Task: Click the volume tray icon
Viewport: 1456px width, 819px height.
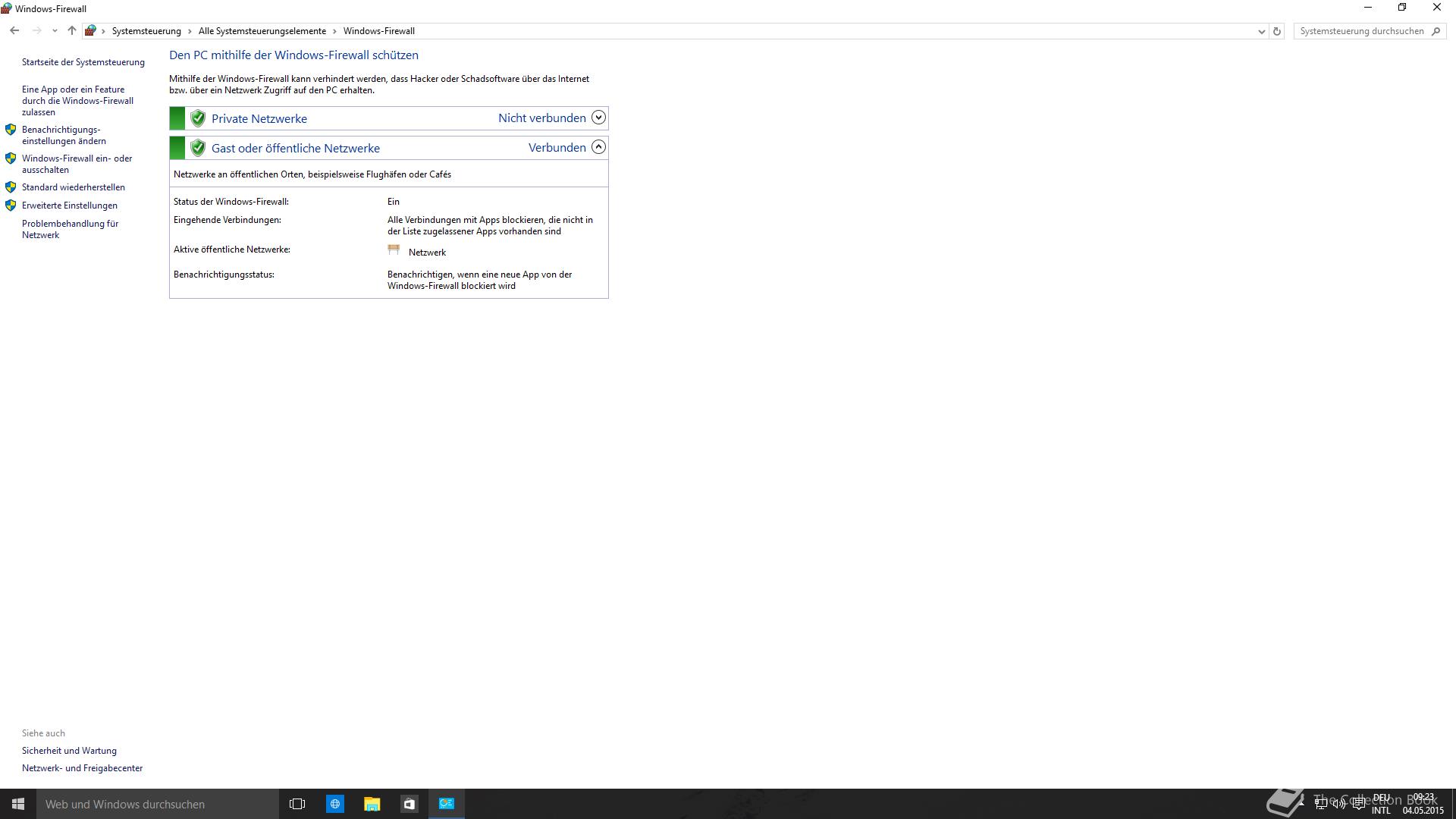Action: 1339,804
